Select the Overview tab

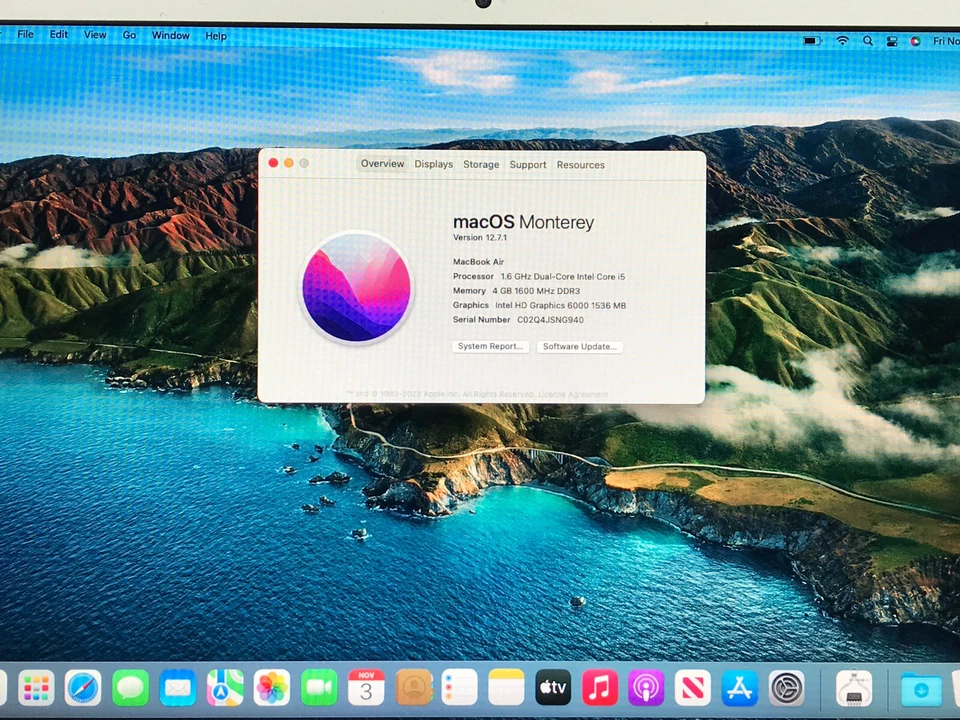(x=382, y=163)
